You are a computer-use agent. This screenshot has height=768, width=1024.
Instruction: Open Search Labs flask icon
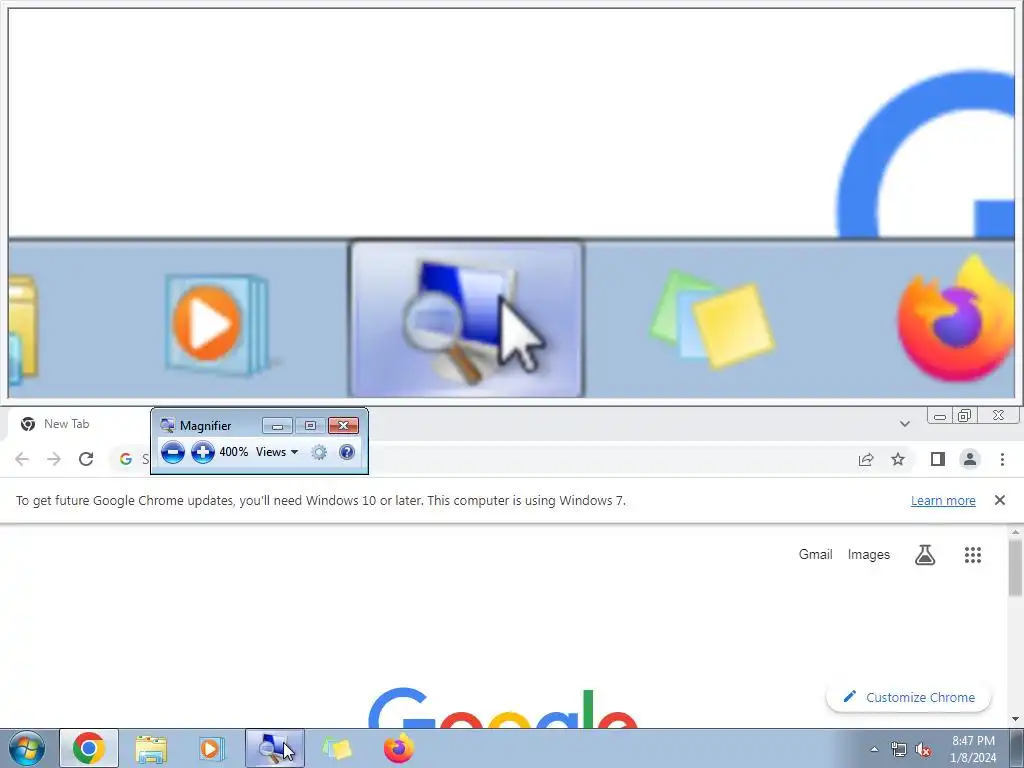point(925,555)
